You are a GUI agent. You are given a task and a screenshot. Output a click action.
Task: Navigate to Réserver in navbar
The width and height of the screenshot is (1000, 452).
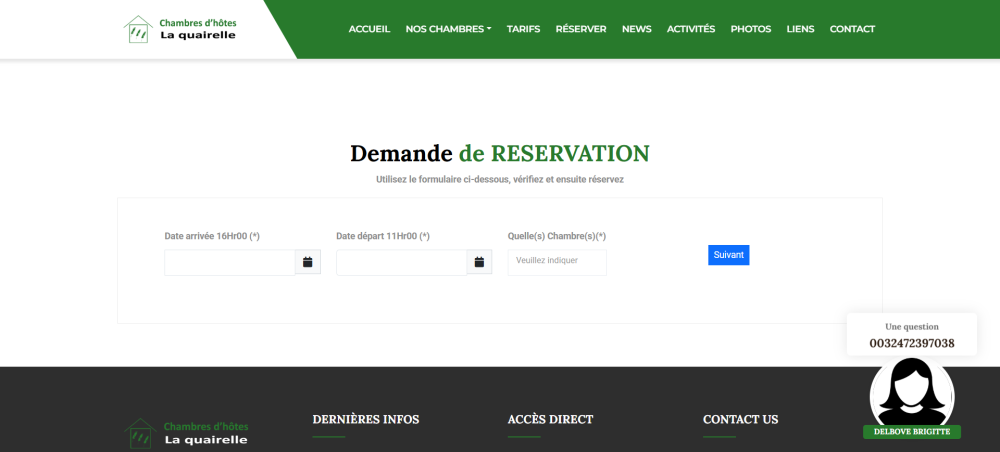click(x=581, y=29)
